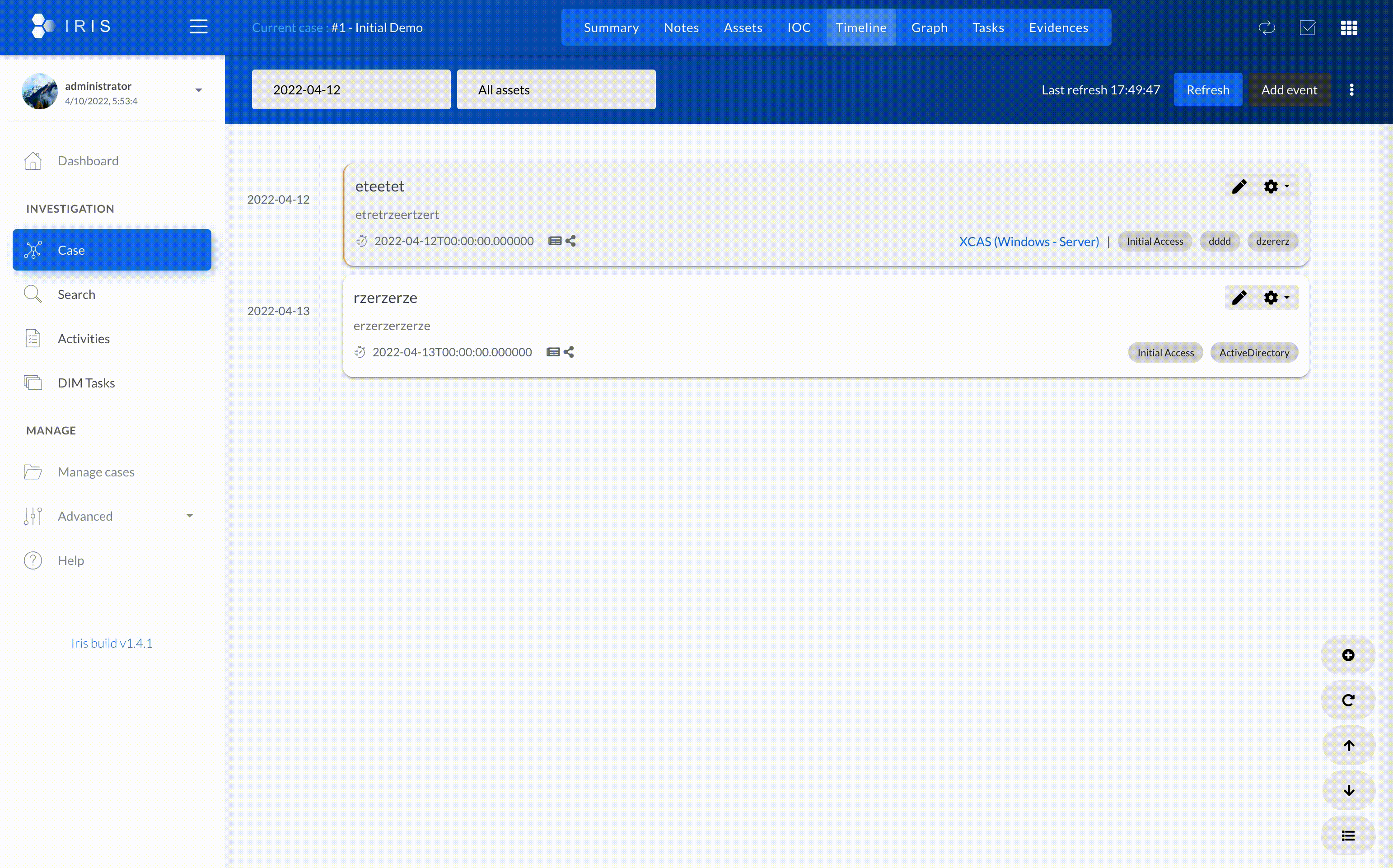Image resolution: width=1393 pixels, height=868 pixels.
Task: Expand the administrator user dropdown
Action: pyautogui.click(x=199, y=90)
